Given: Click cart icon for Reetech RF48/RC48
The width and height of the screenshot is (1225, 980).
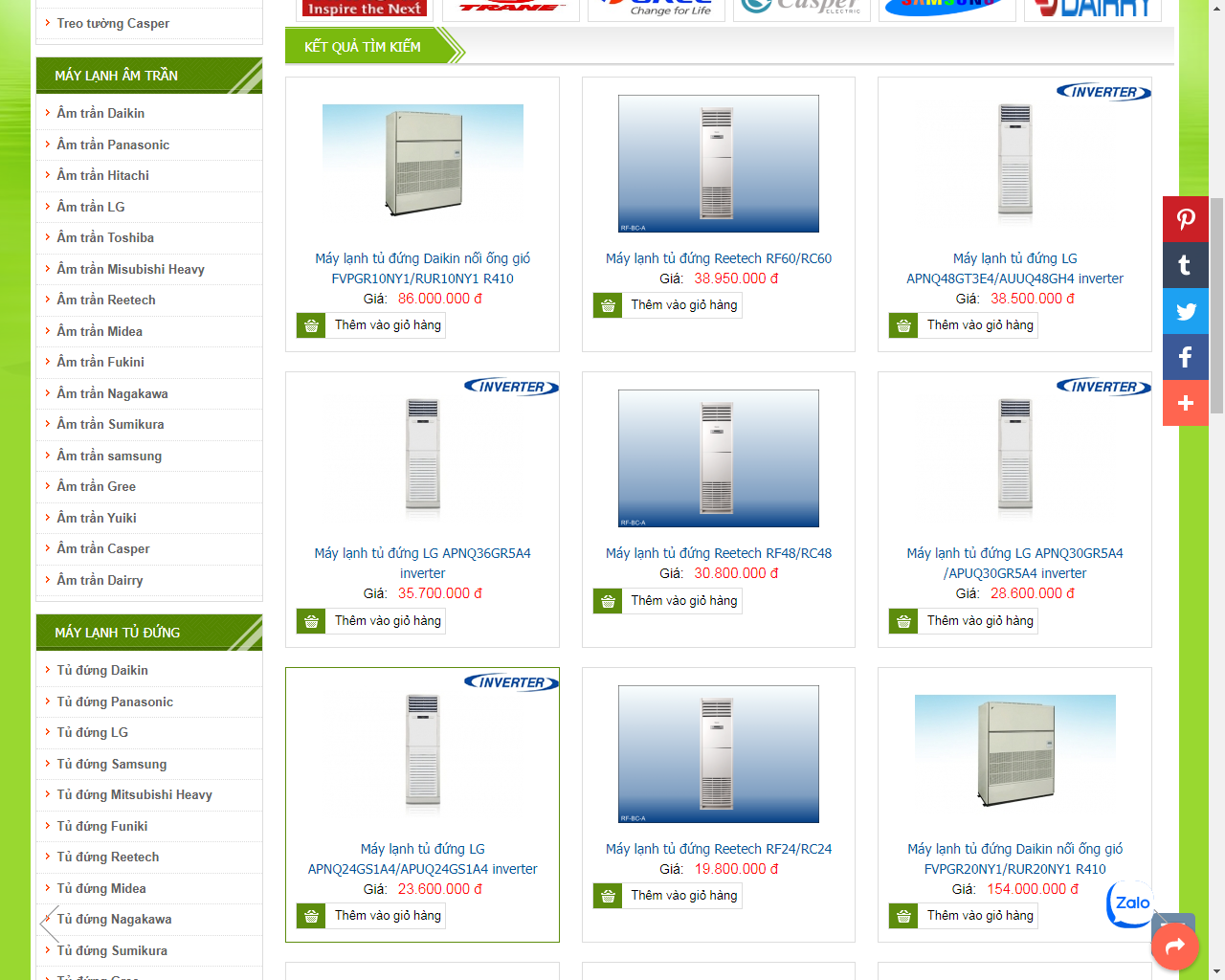Looking at the screenshot, I should (x=608, y=601).
